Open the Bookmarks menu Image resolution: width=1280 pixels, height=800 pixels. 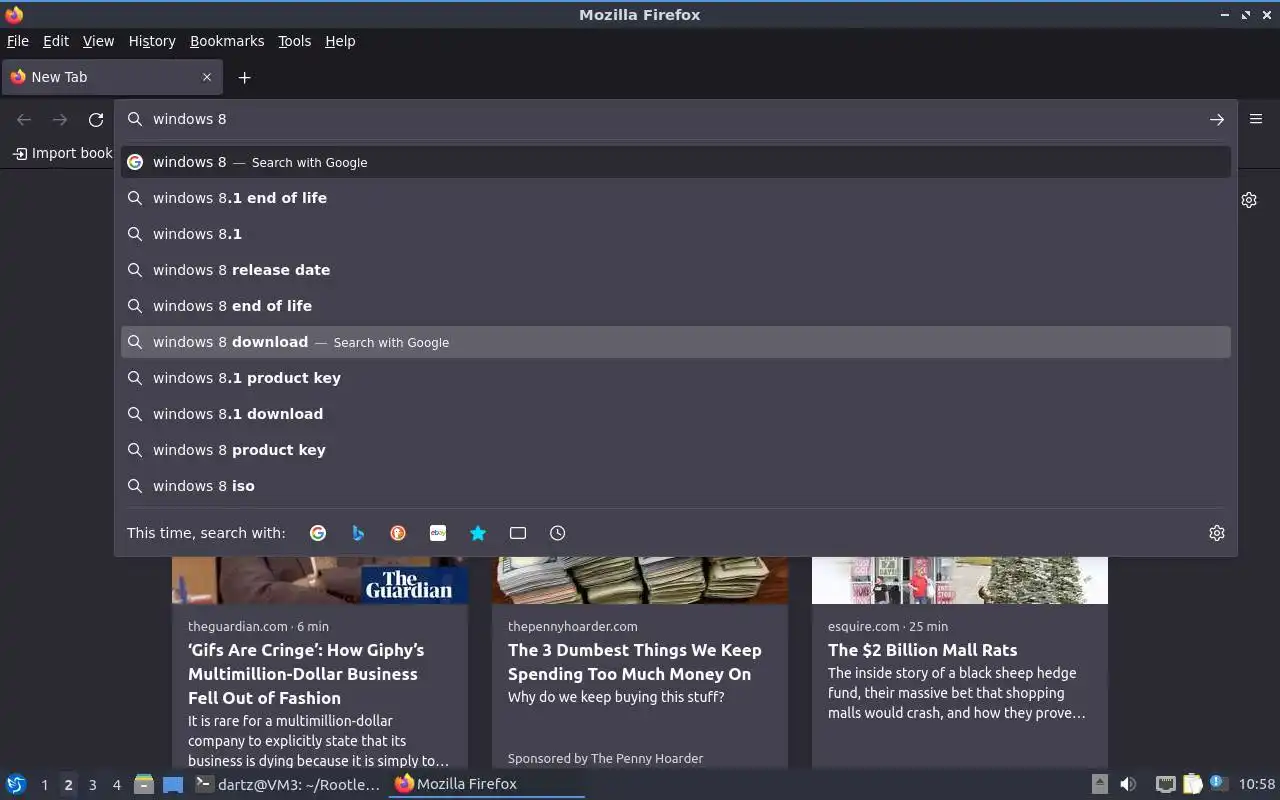click(227, 41)
